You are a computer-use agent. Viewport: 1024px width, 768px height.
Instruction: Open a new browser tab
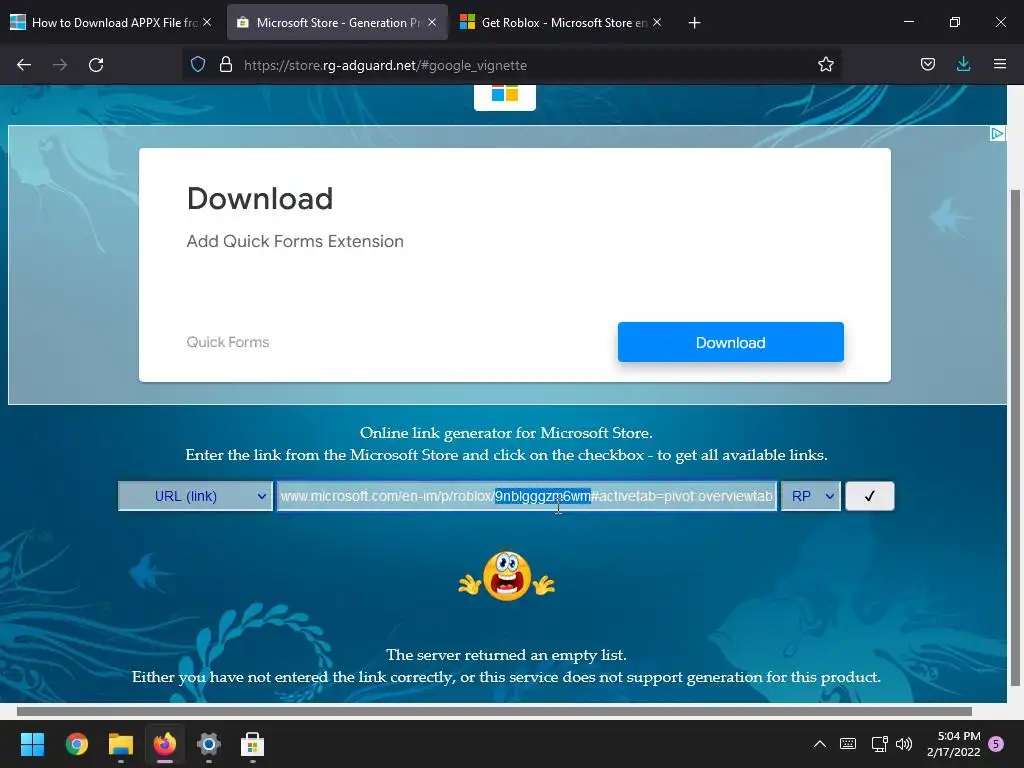695,23
